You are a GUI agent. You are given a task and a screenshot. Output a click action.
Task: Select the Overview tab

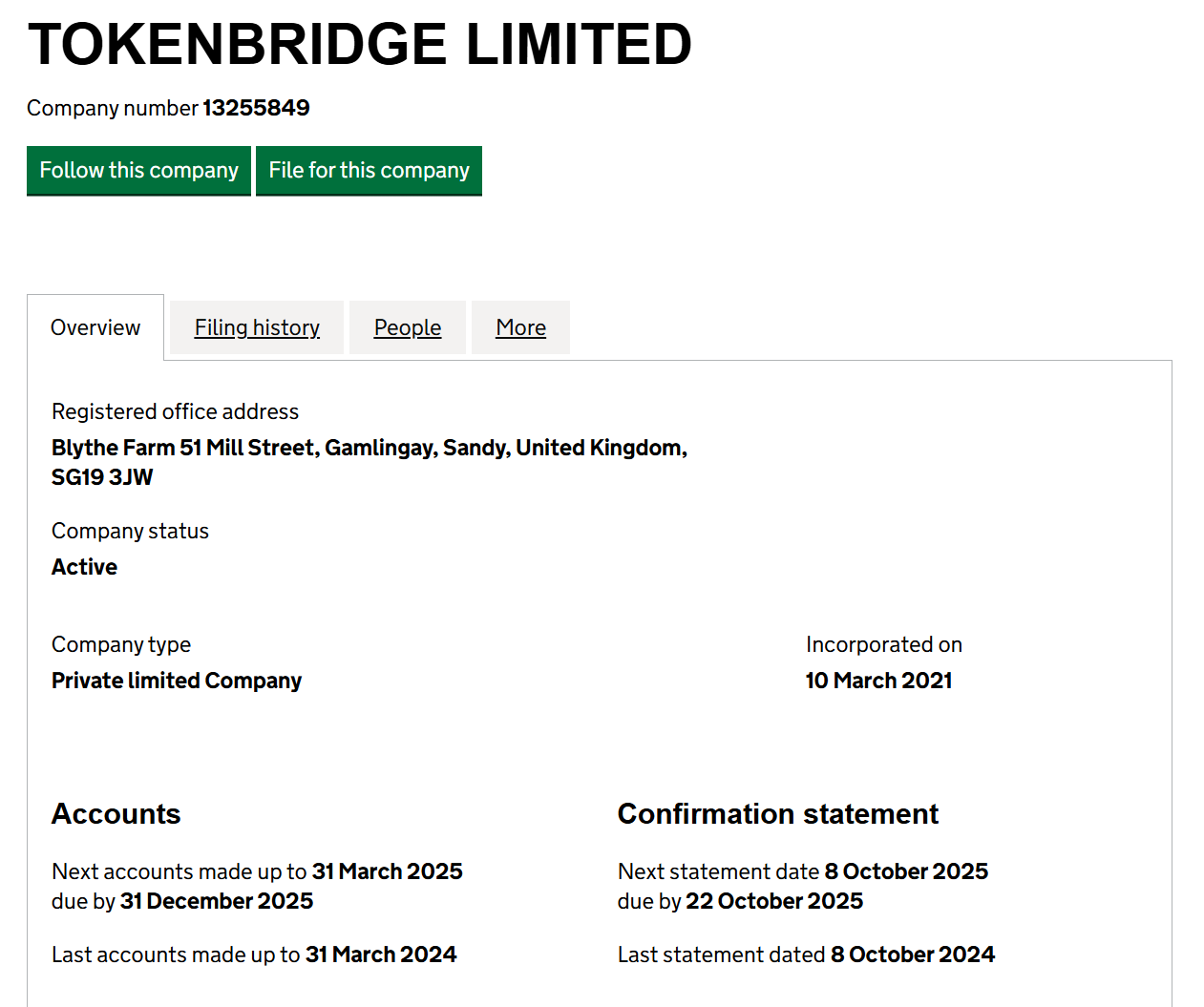[x=95, y=327]
